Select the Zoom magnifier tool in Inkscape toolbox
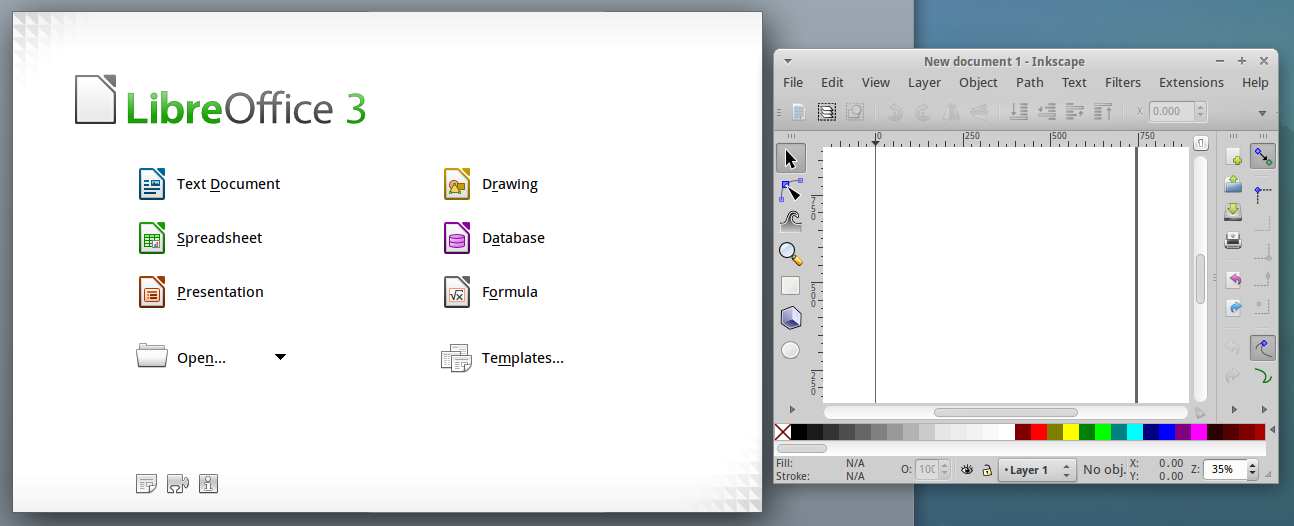 pyautogui.click(x=790, y=253)
